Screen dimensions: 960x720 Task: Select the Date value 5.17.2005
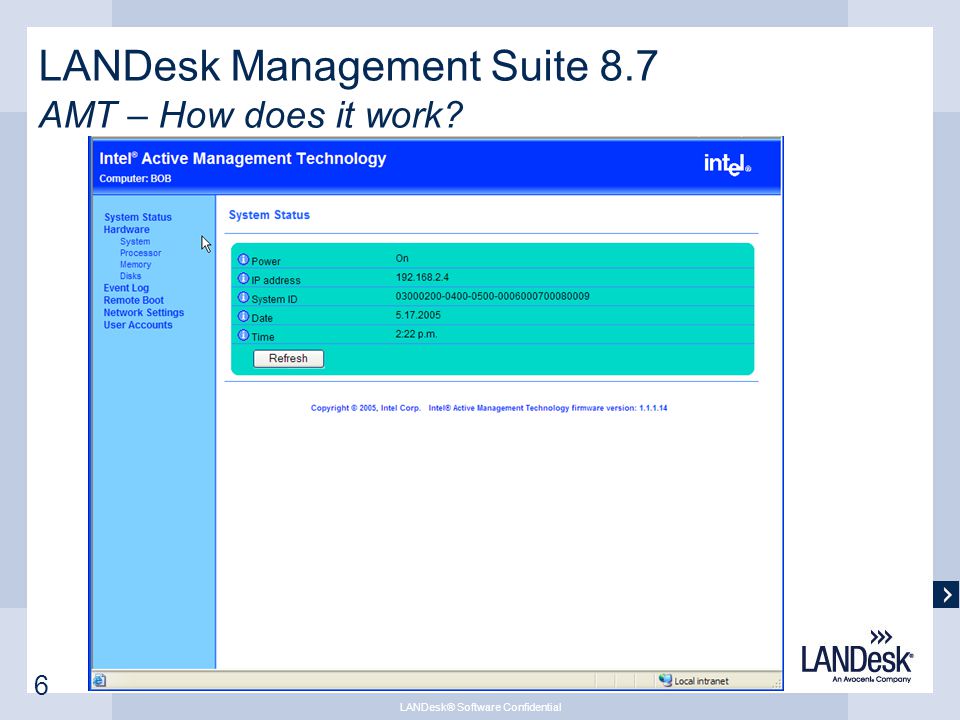[418, 315]
